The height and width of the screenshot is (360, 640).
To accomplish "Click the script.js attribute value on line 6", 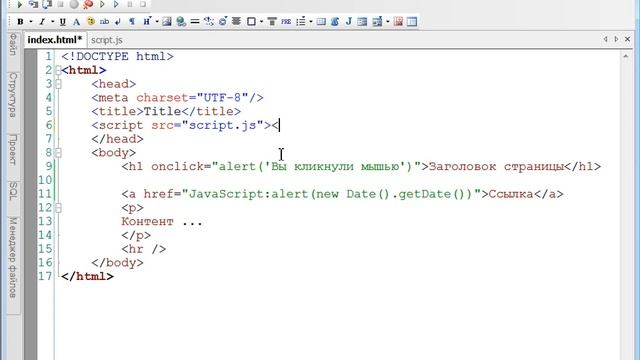I will 222,125.
